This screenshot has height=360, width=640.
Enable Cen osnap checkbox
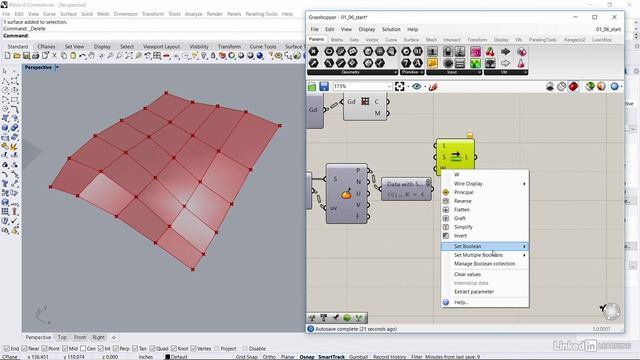click(x=83, y=349)
